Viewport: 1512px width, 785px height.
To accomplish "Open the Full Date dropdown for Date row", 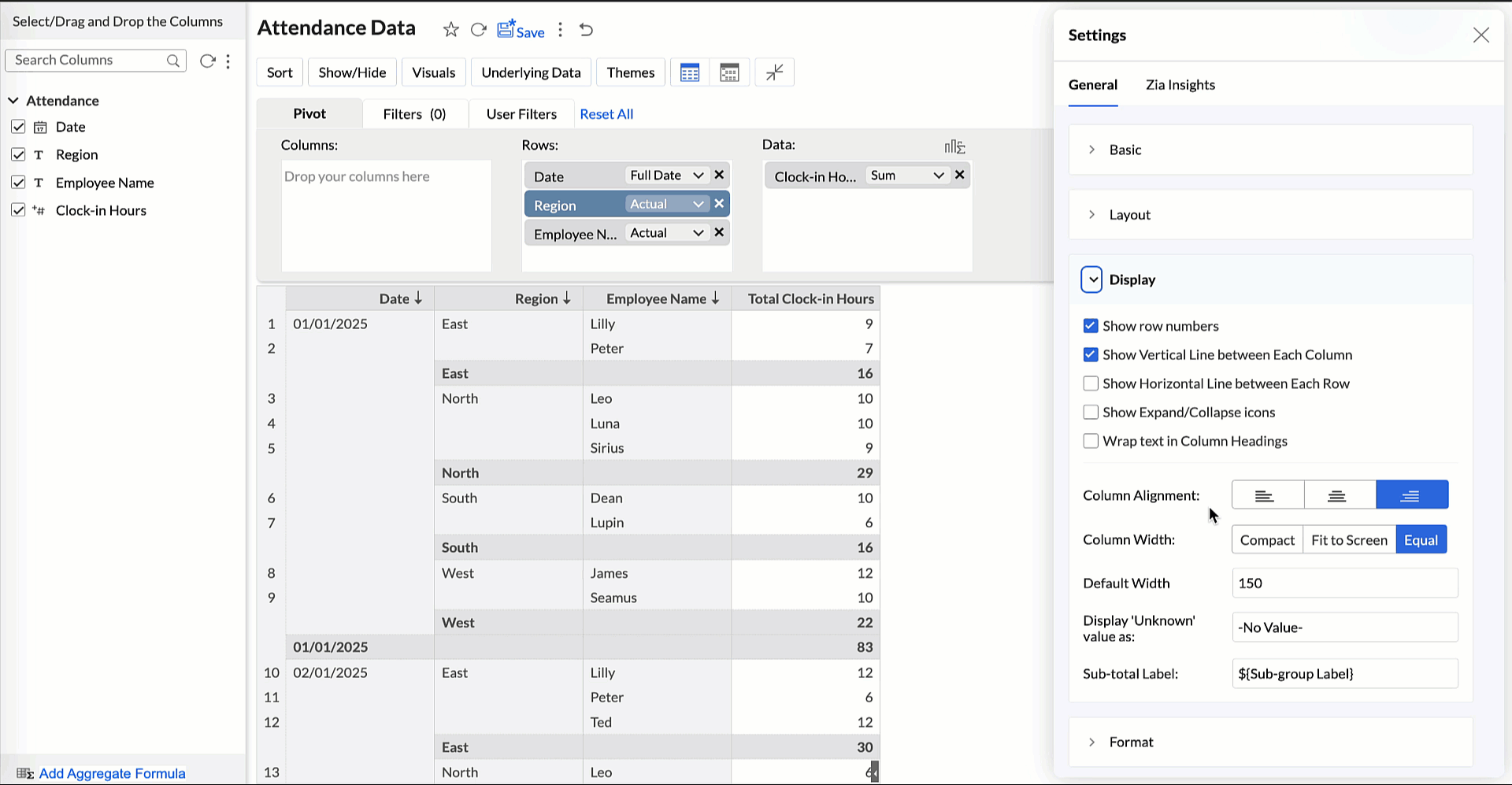I will click(665, 176).
